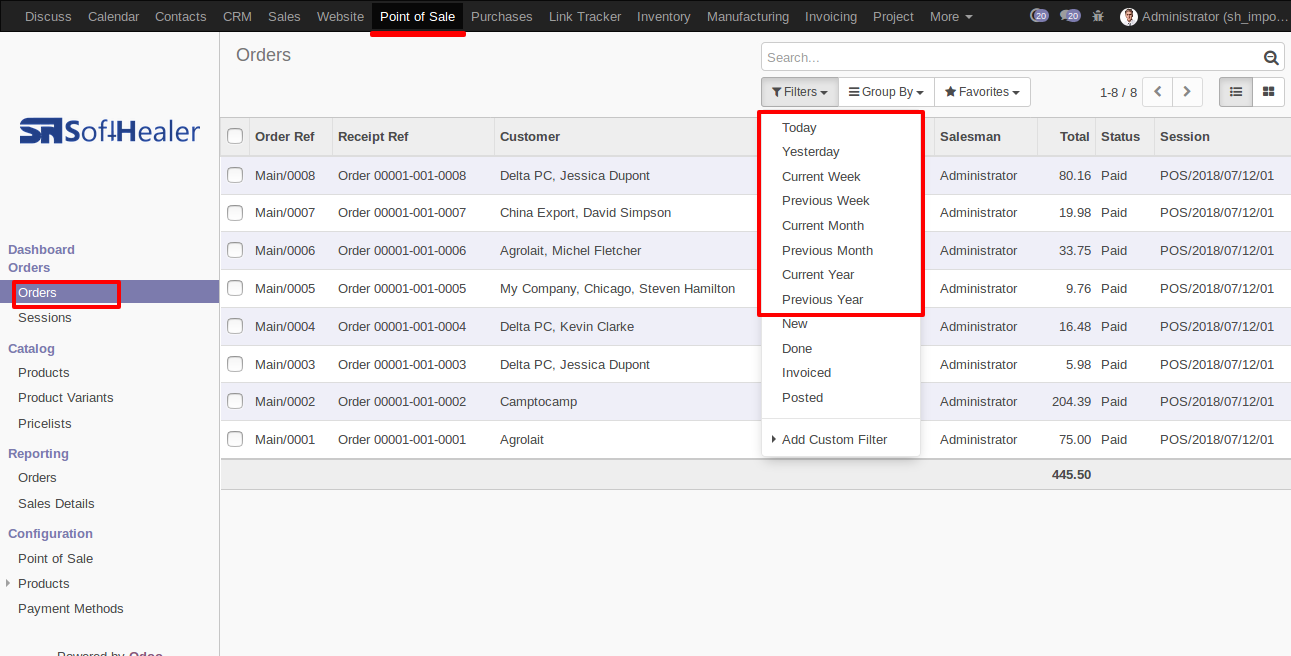The height and width of the screenshot is (656, 1291).
Task: Open the Calendar app
Action: click(114, 16)
